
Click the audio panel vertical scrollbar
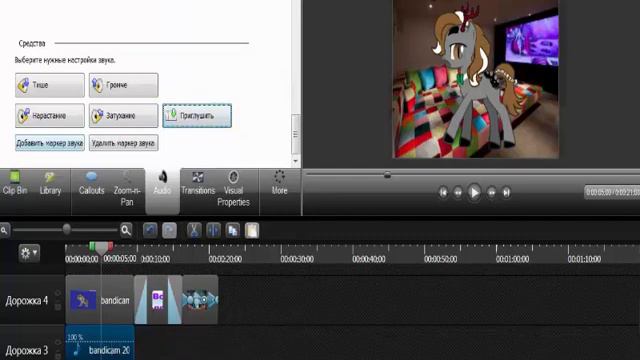tap(296, 134)
